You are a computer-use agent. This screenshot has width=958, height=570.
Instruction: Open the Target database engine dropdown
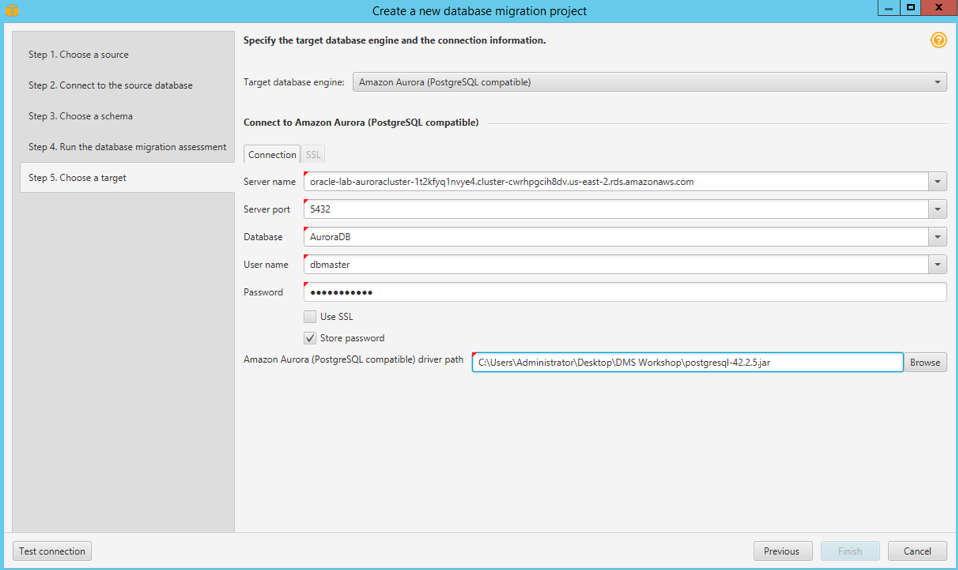pos(649,82)
